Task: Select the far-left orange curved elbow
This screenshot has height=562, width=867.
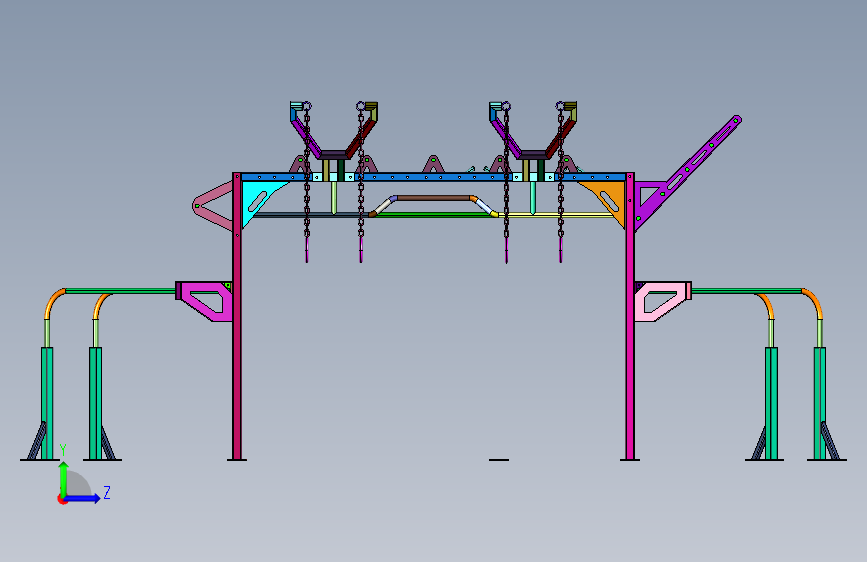Action: [x=54, y=303]
